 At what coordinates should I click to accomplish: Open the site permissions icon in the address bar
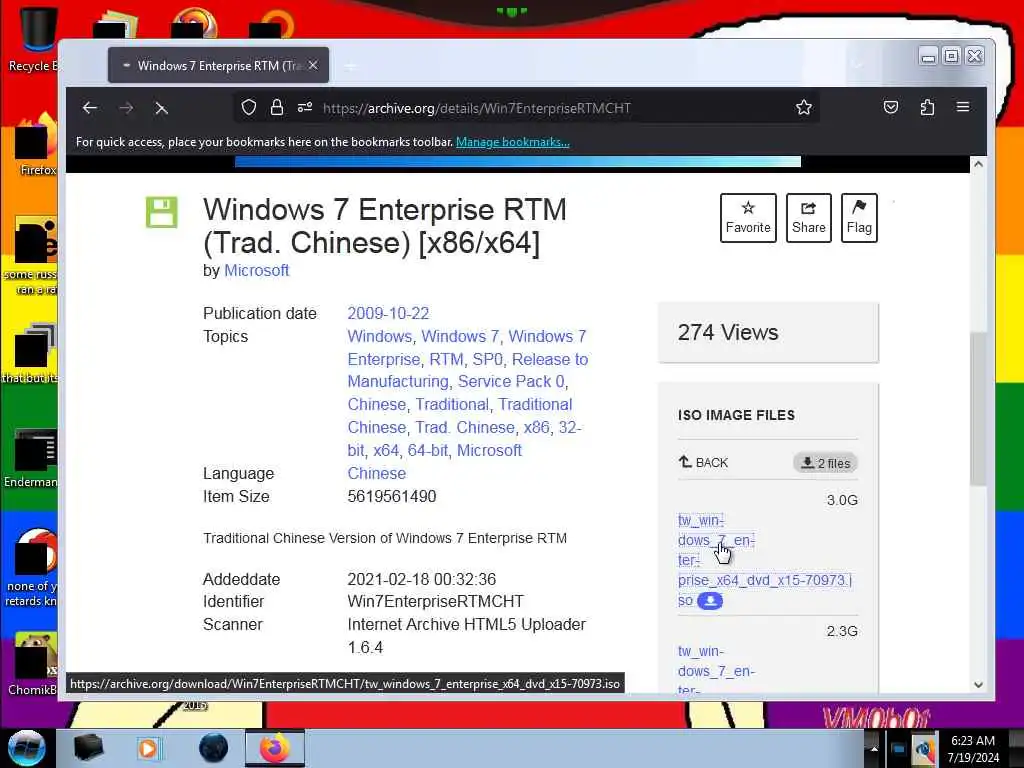pyautogui.click(x=305, y=107)
